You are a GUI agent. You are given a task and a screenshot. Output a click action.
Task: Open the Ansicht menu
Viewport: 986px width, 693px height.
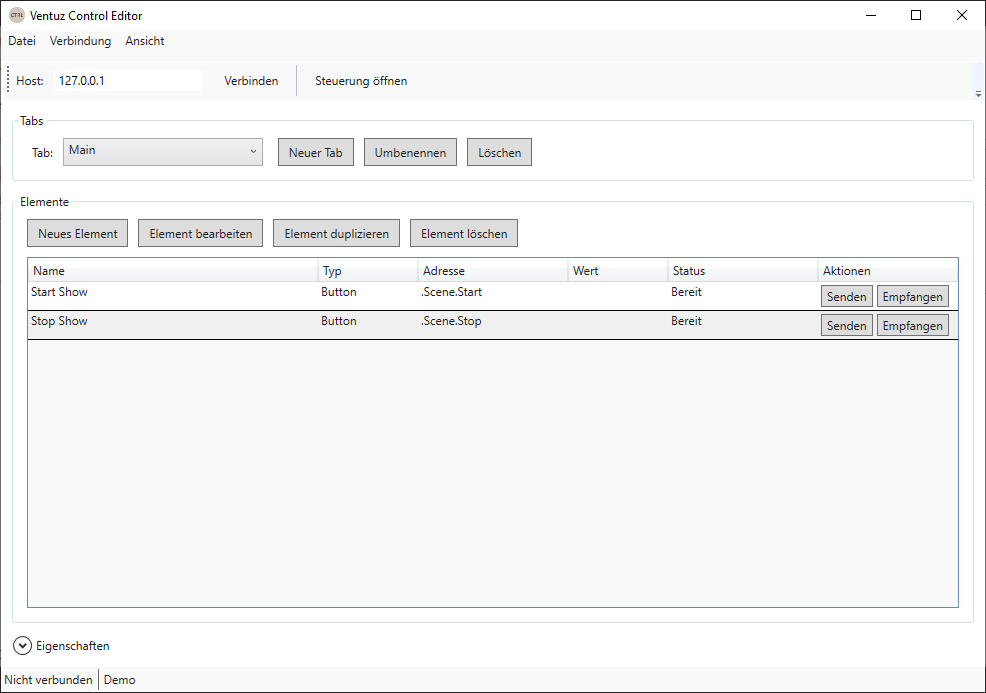(x=145, y=41)
